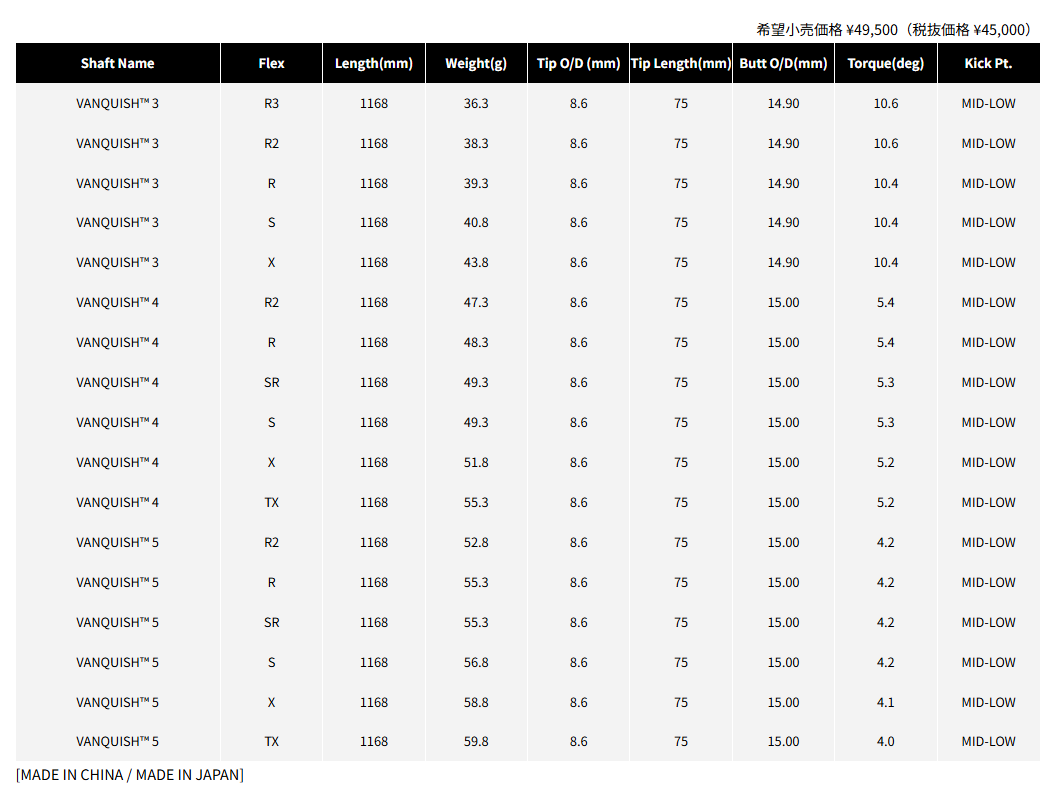
Task: Click the Weight(g) column header
Action: tap(476, 63)
